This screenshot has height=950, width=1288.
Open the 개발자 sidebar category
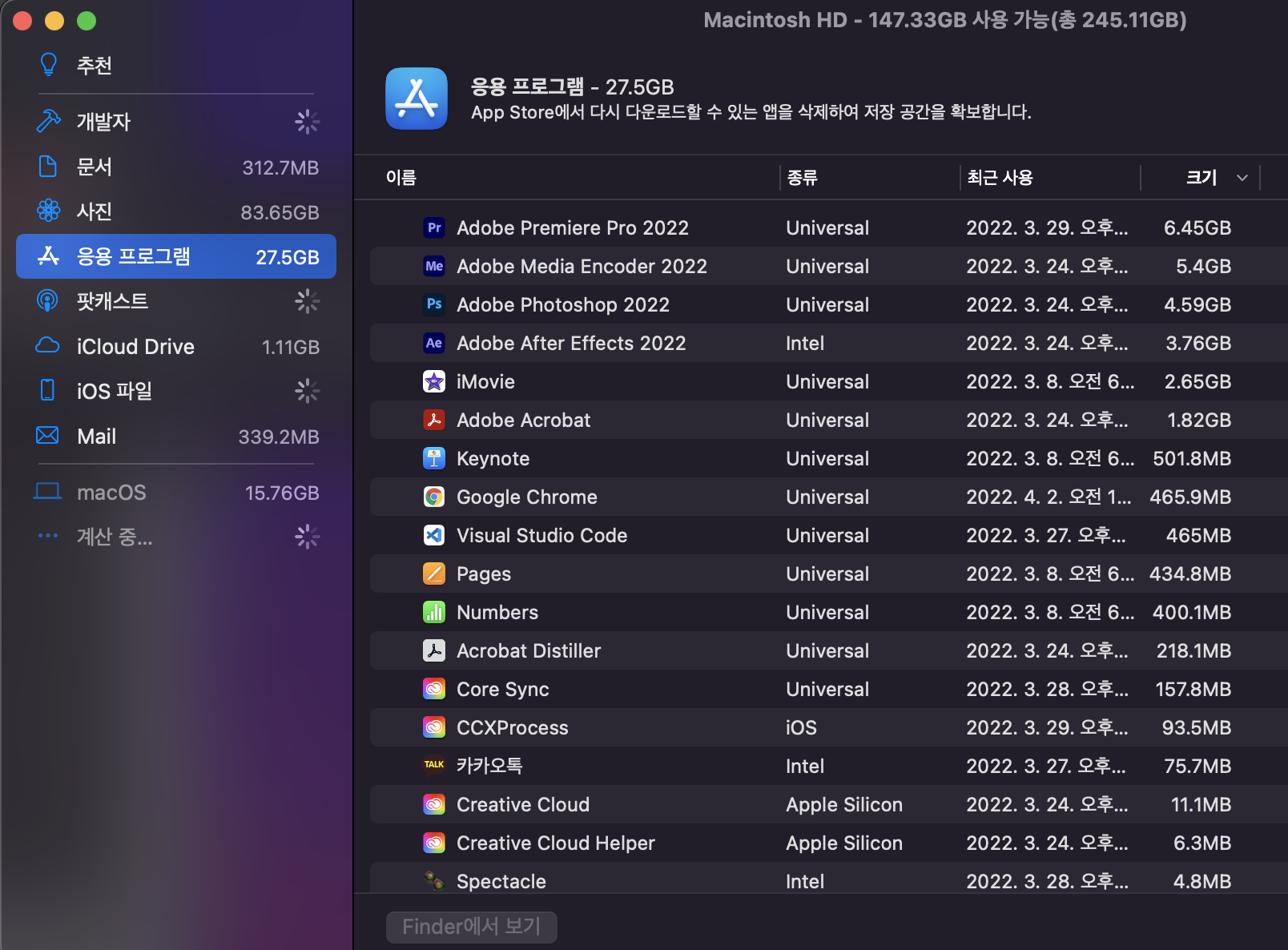(176, 122)
